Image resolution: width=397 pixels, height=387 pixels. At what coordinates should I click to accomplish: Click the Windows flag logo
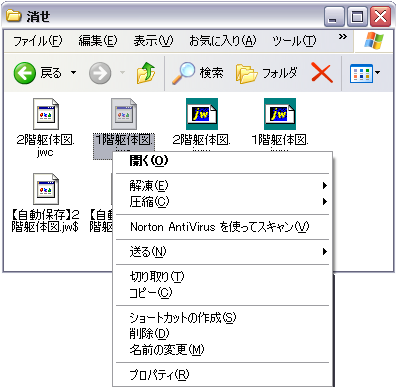374,41
